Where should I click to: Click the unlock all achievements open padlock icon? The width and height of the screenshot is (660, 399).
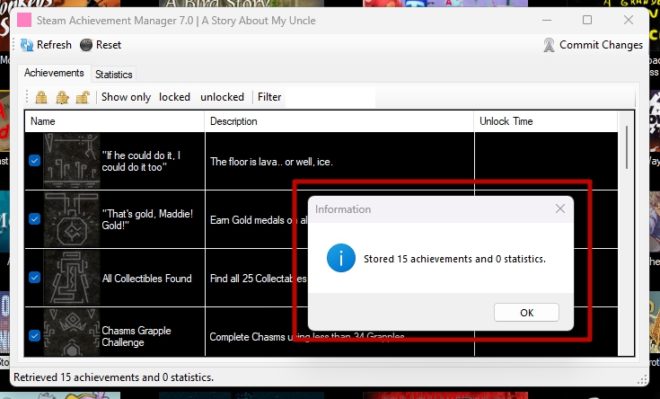pyautogui.click(x=83, y=97)
